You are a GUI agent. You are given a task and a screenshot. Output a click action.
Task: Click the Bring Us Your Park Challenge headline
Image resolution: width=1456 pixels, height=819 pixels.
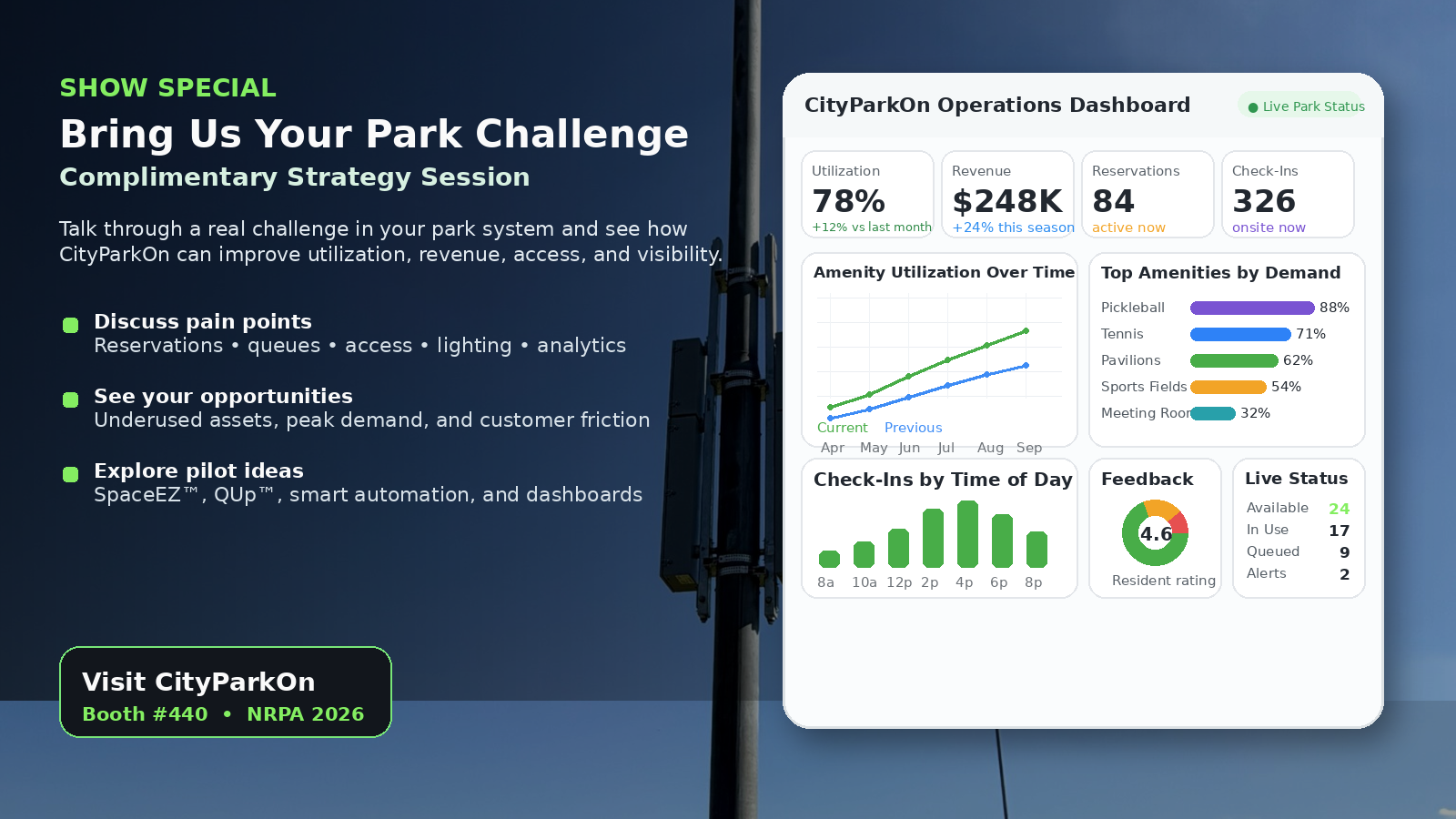[374, 134]
